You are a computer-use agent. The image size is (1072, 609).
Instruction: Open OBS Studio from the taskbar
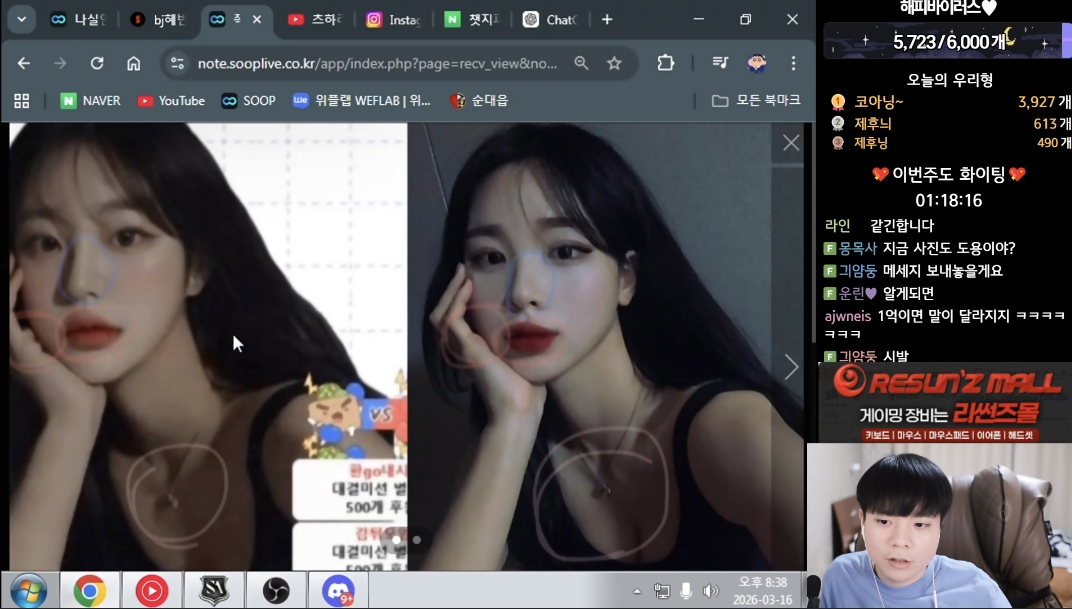(x=275, y=591)
